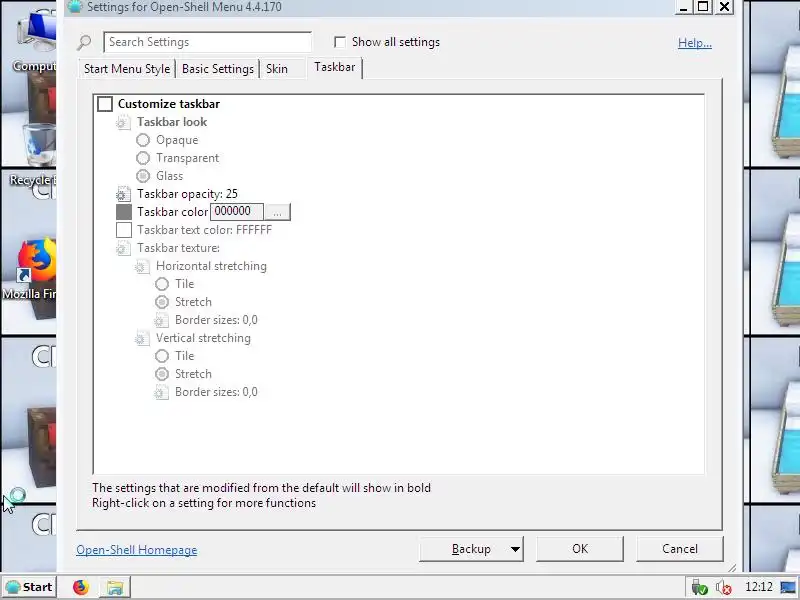This screenshot has width=800, height=600.
Task: Open the Backup dropdown arrow
Action: click(x=515, y=549)
